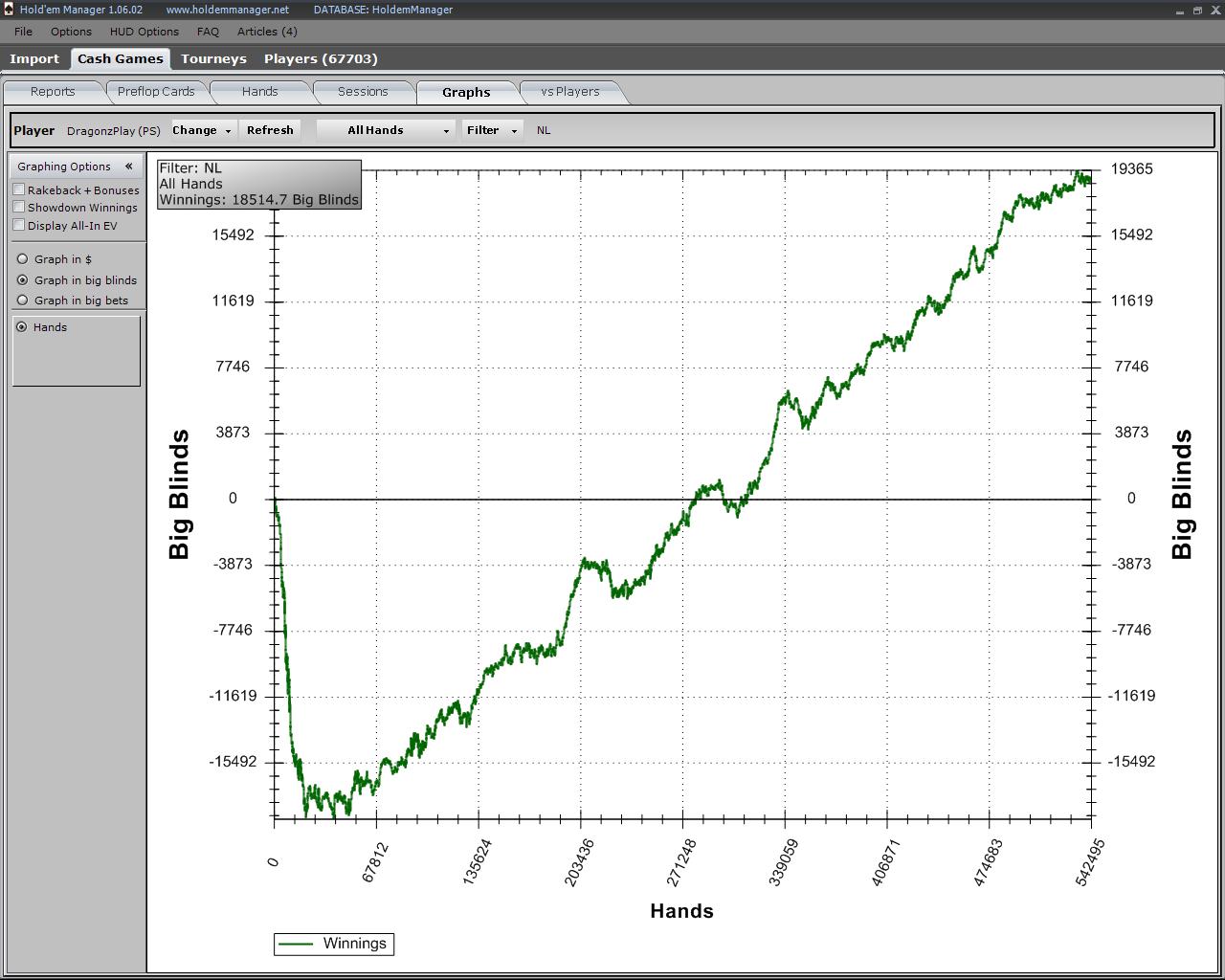1225x980 pixels.
Task: Open the Filter dropdown
Action: click(491, 130)
